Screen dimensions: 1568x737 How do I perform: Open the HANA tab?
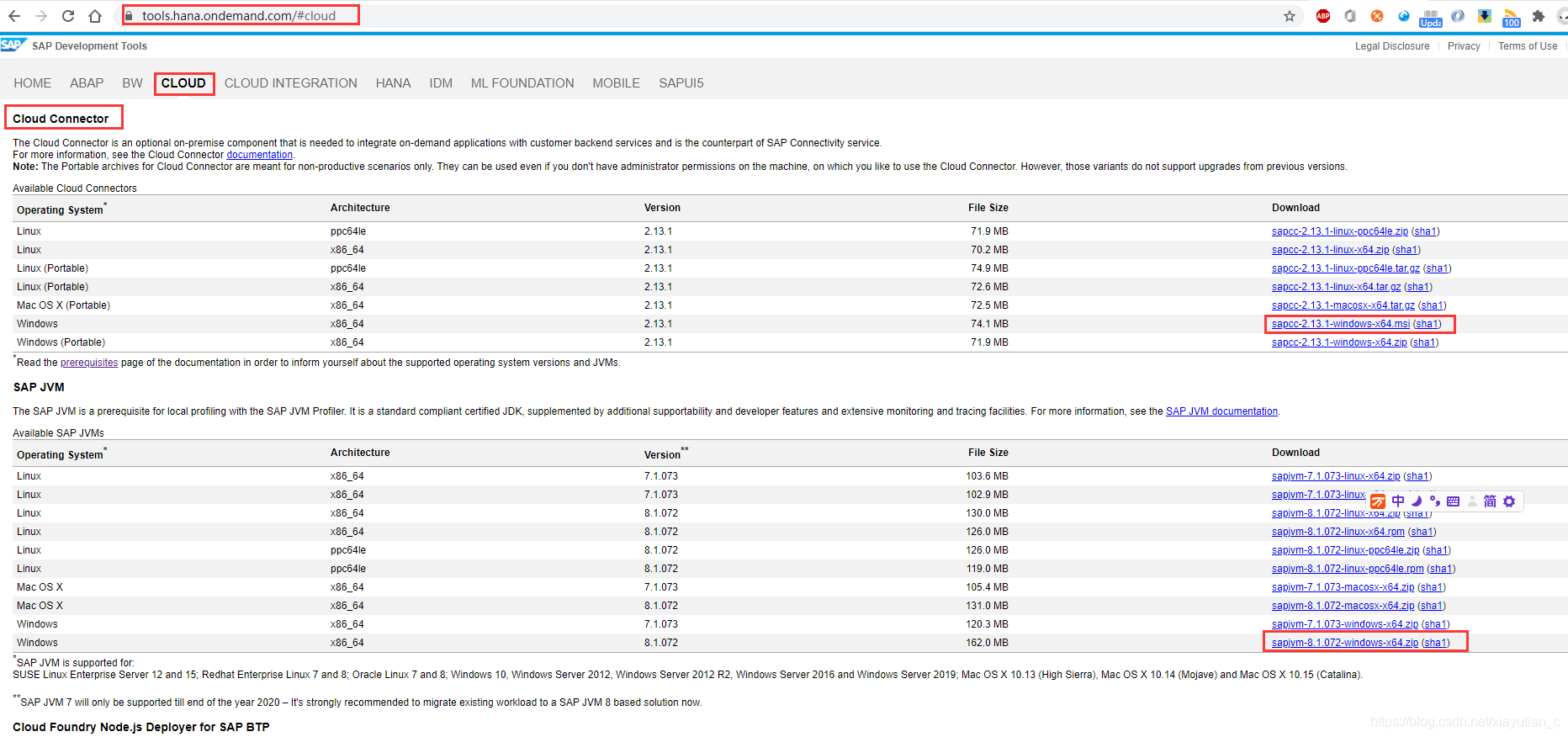pyautogui.click(x=393, y=83)
